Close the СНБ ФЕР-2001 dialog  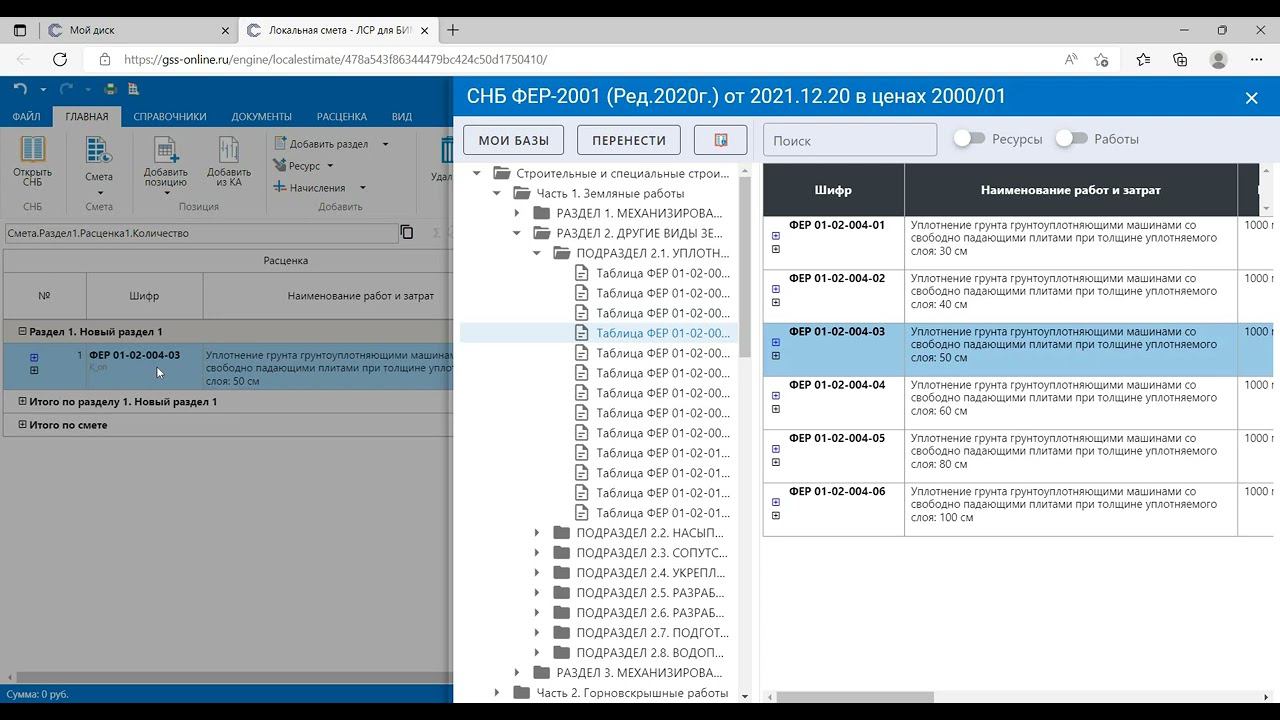click(1251, 97)
